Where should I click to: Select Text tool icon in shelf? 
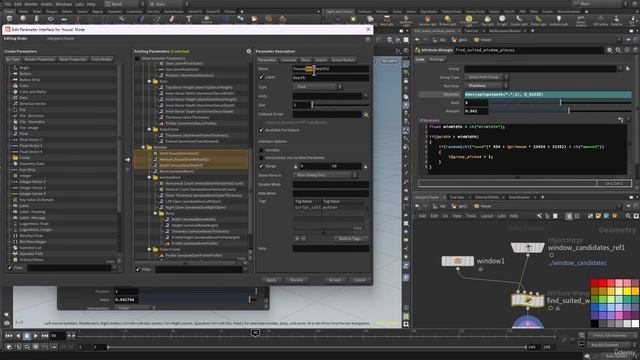tap(189, 19)
